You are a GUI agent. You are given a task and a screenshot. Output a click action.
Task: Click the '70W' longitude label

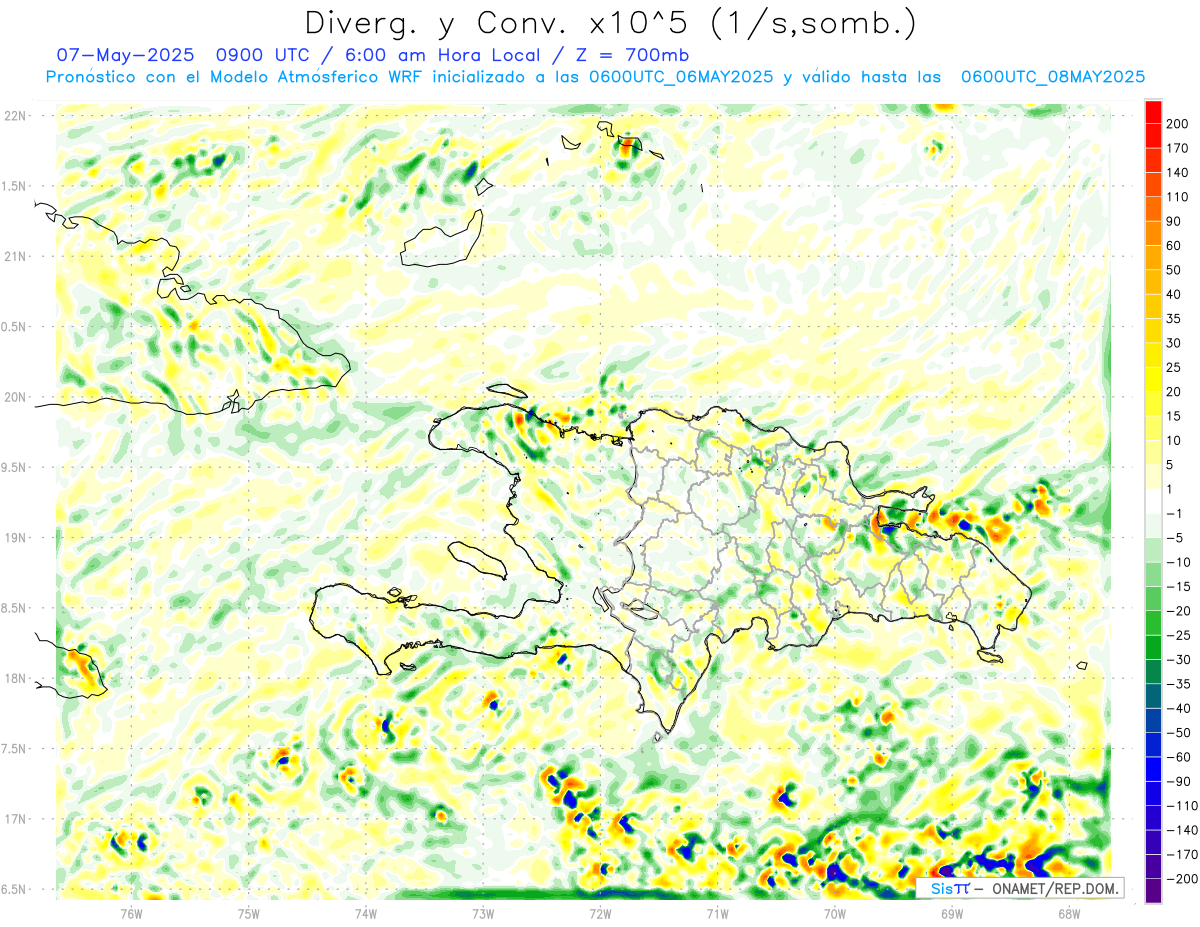tap(834, 913)
